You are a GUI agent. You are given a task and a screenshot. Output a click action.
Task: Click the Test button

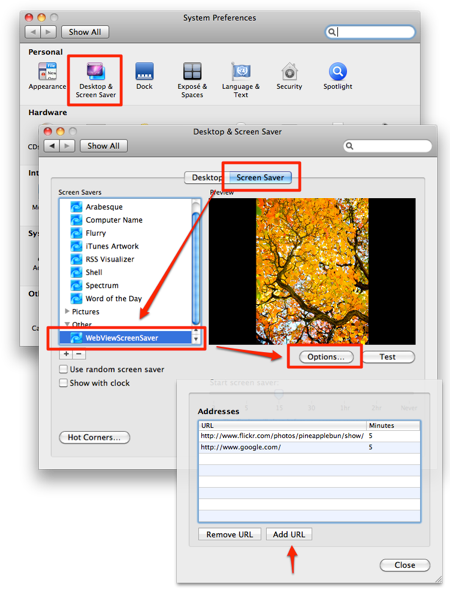point(388,357)
